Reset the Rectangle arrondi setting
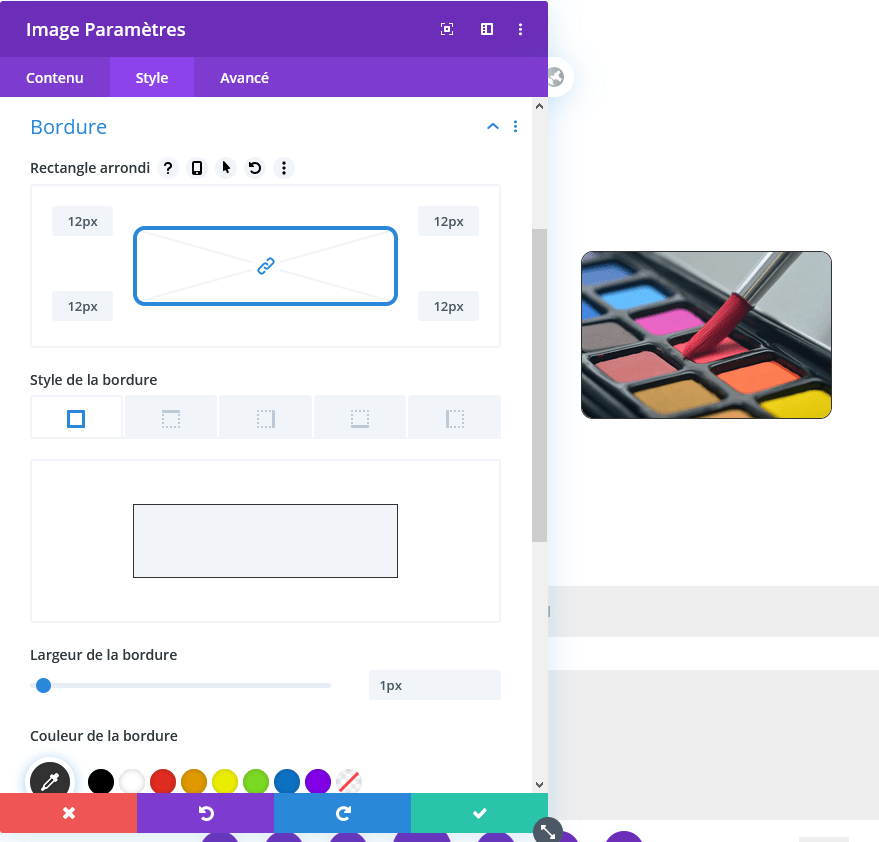This screenshot has width=879, height=842. [x=255, y=168]
